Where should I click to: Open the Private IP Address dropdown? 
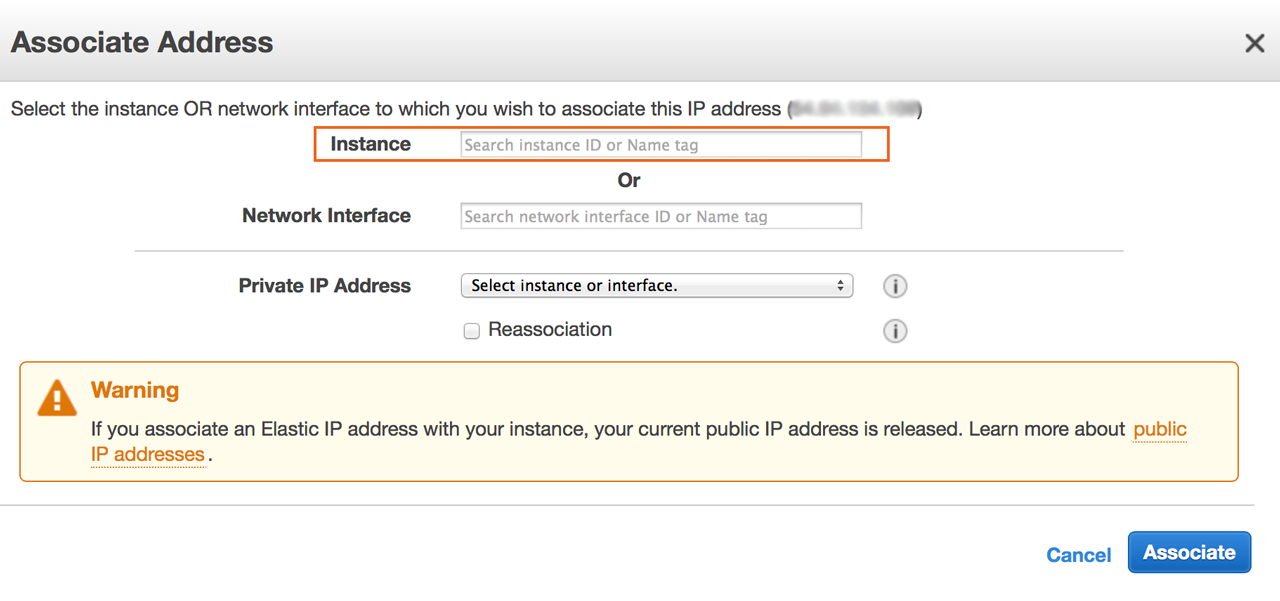656,286
